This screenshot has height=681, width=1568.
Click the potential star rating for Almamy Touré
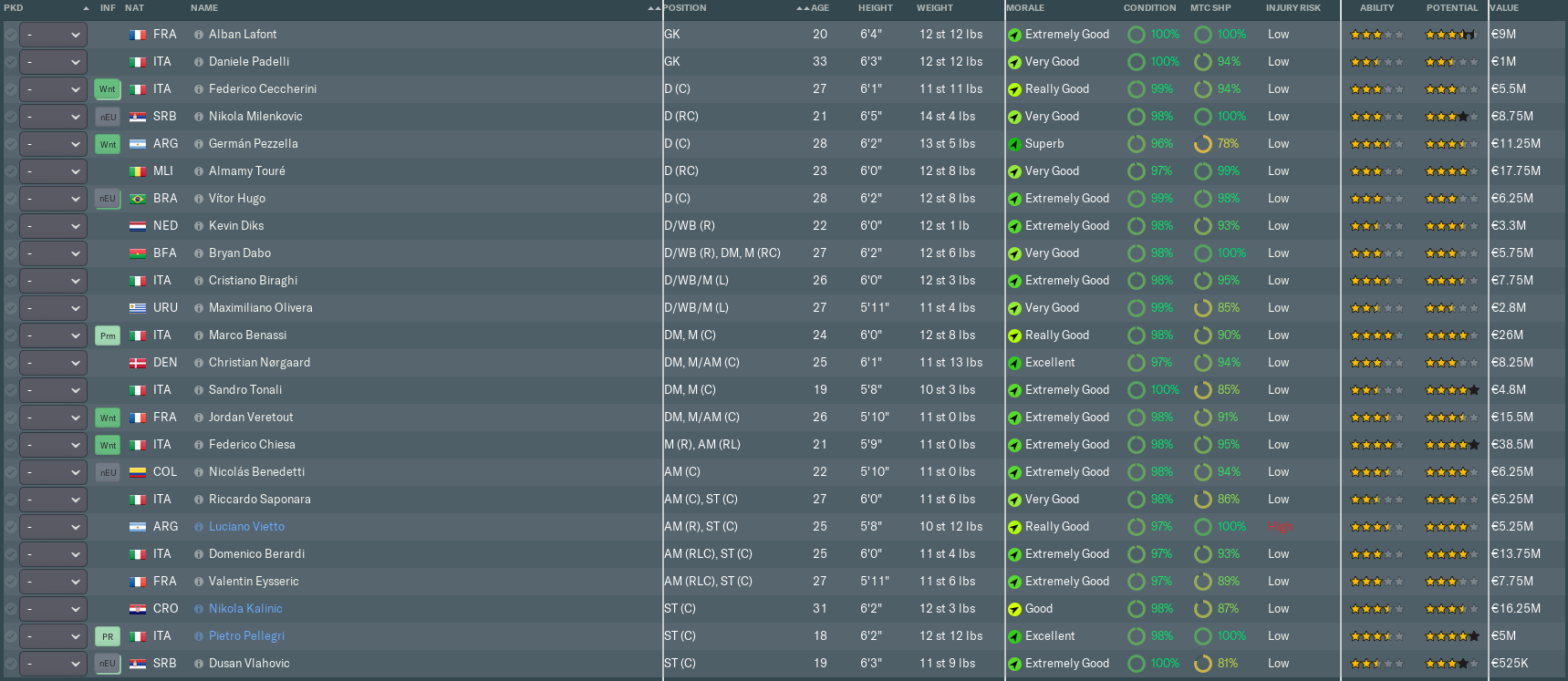click(1451, 171)
